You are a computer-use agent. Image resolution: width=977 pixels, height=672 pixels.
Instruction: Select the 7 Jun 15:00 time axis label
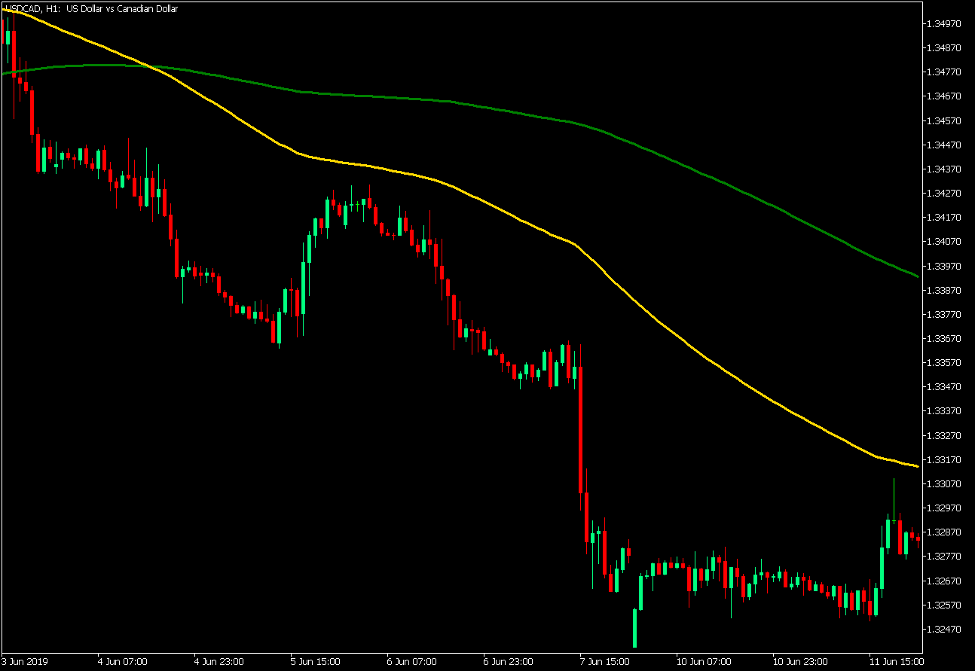click(x=603, y=661)
